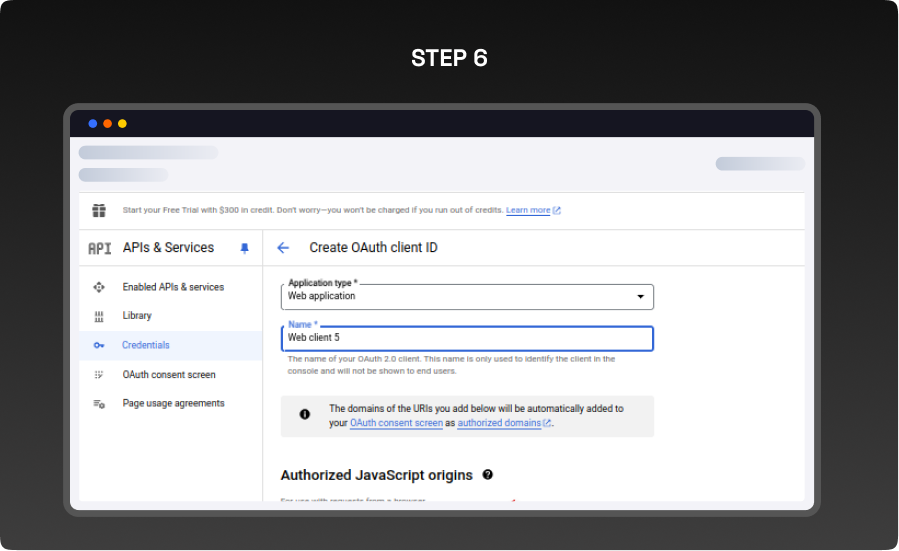Click the Library icon in sidebar
This screenshot has width=899, height=551.
point(99,316)
